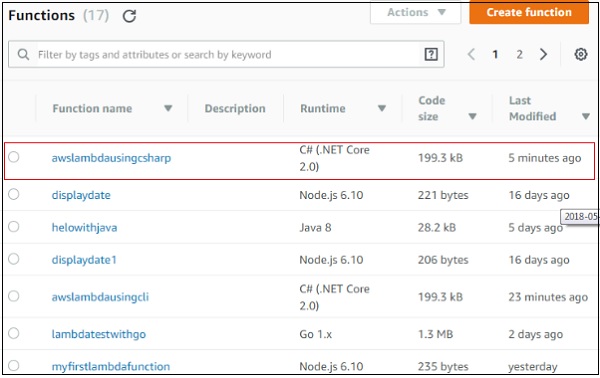Select lambdatestwithgo radio button
The width and height of the screenshot is (600, 378).
point(14,333)
